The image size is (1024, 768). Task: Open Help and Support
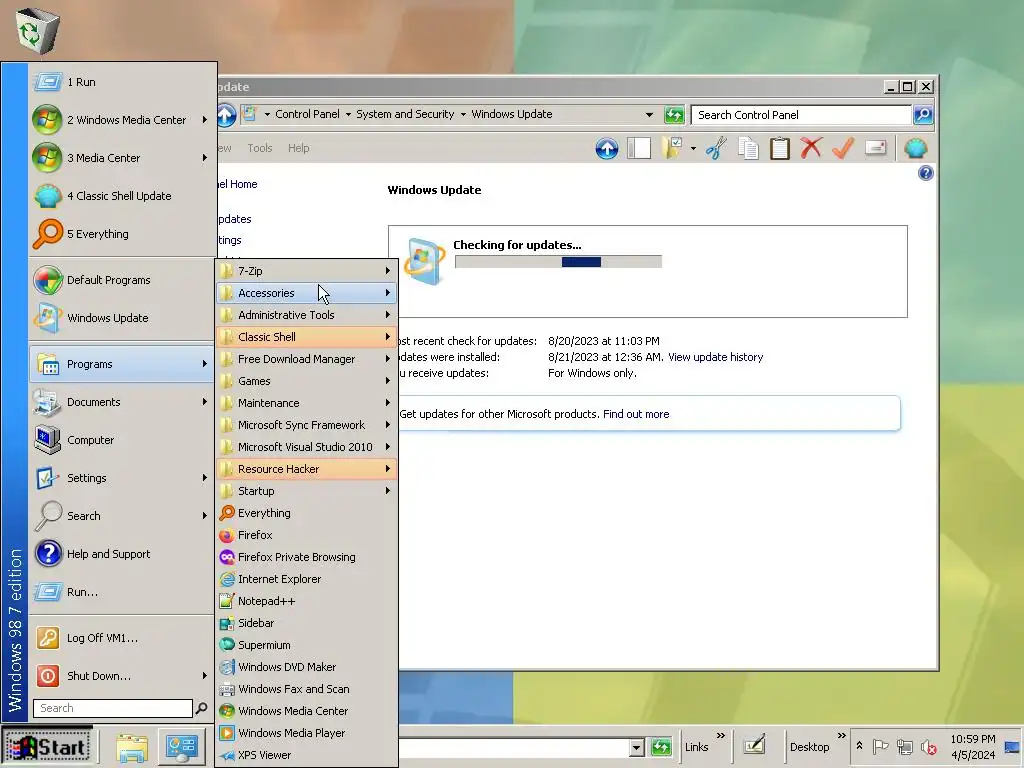coord(121,554)
